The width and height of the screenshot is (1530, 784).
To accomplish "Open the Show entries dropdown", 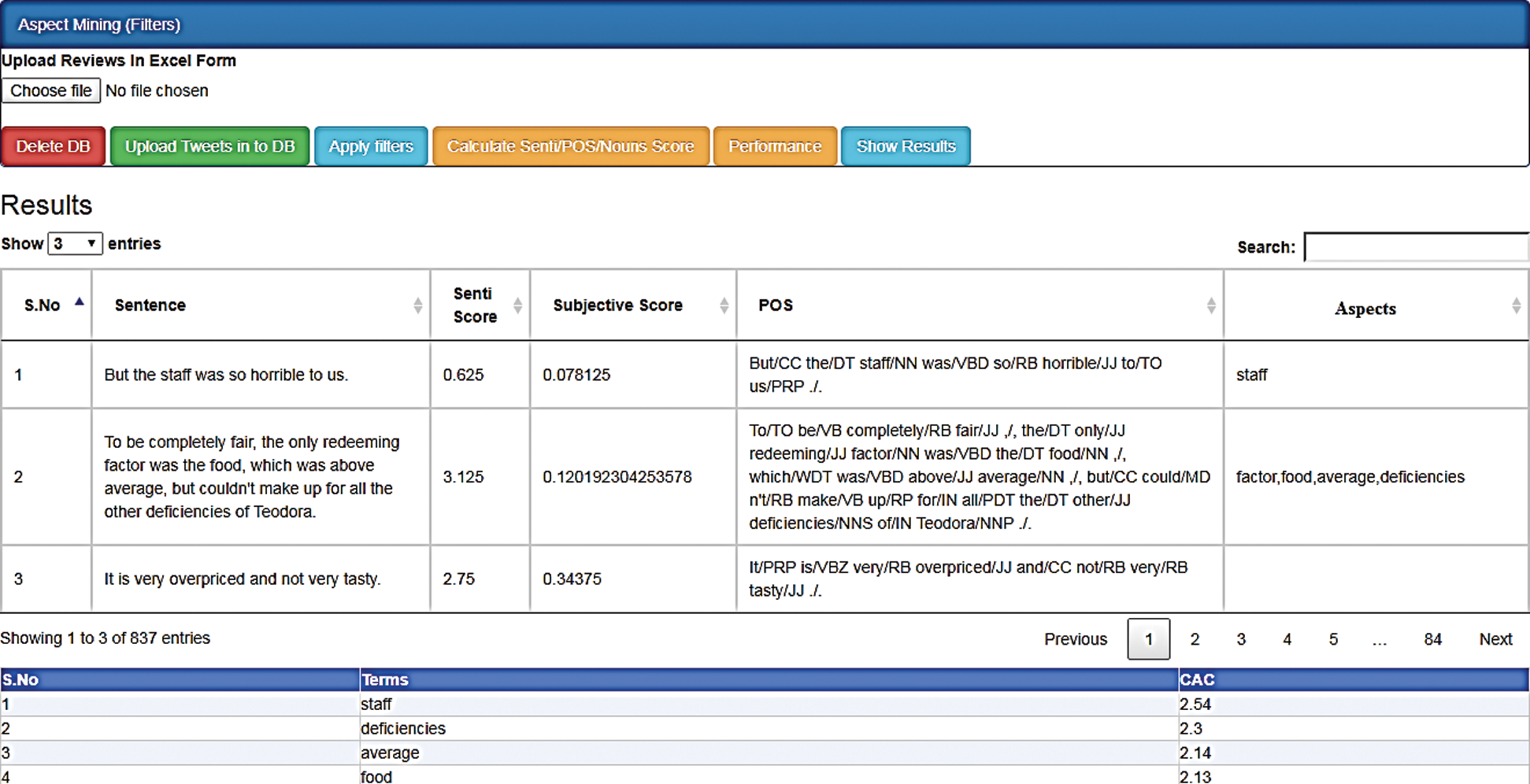I will point(75,244).
